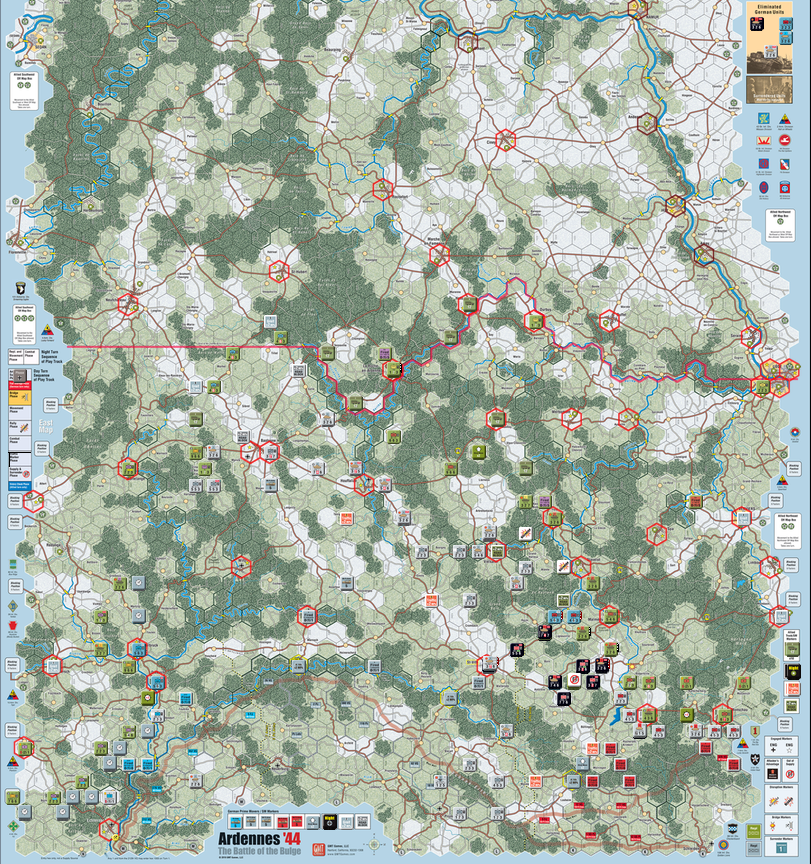Select green counter with white pin symbol
Screen dimensions: 811x864
pyautogui.click(x=479, y=452)
